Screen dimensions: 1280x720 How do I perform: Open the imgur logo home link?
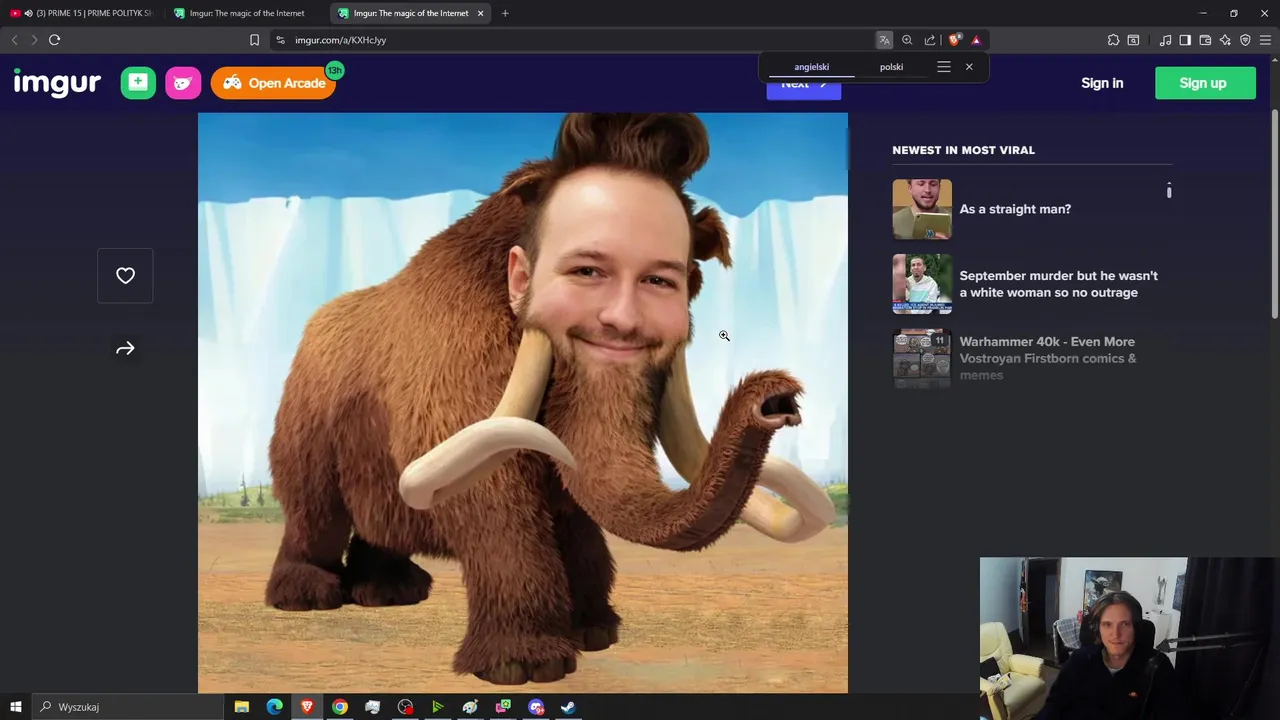point(57,83)
